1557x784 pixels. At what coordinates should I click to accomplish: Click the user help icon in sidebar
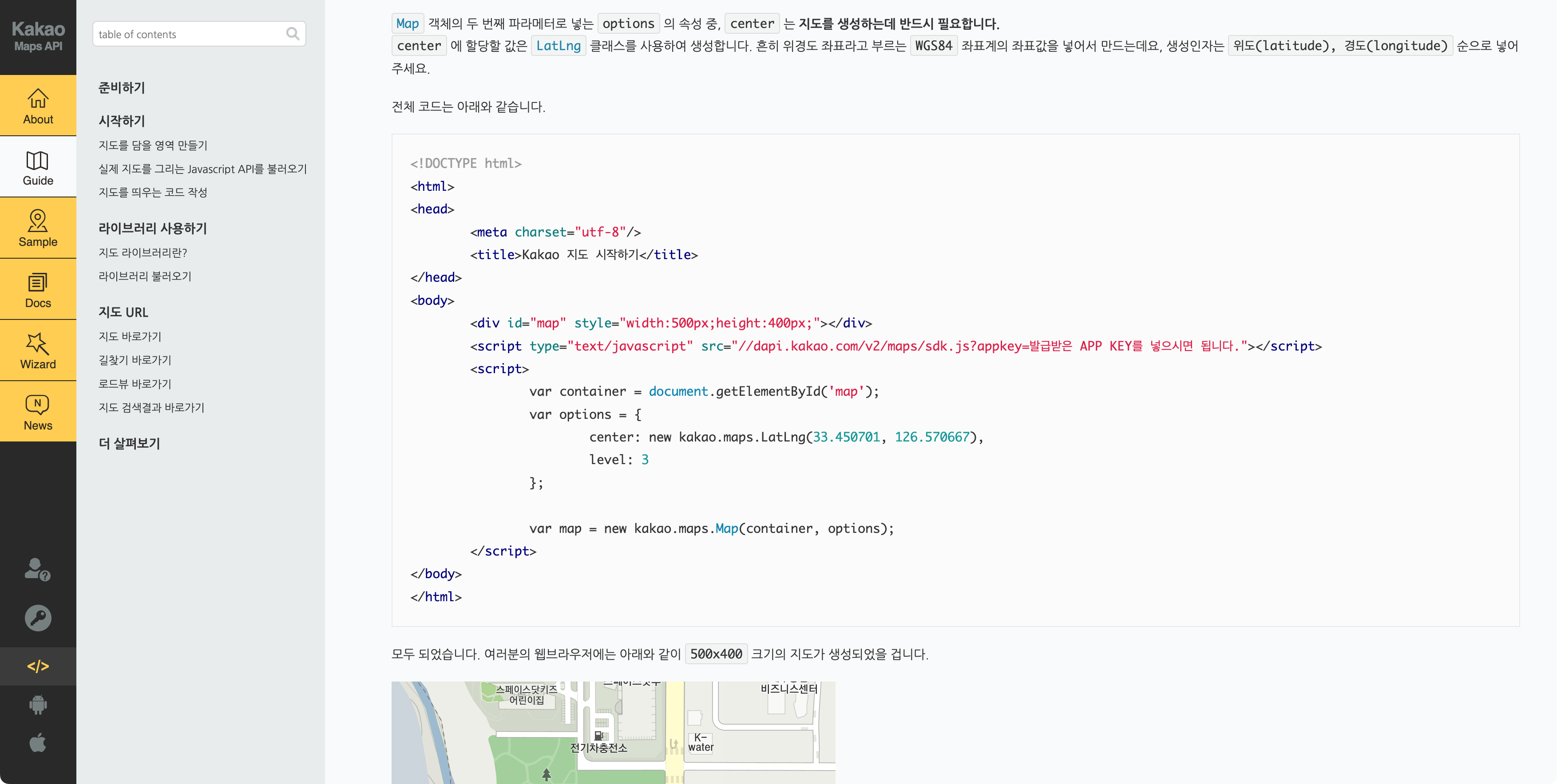coord(37,569)
